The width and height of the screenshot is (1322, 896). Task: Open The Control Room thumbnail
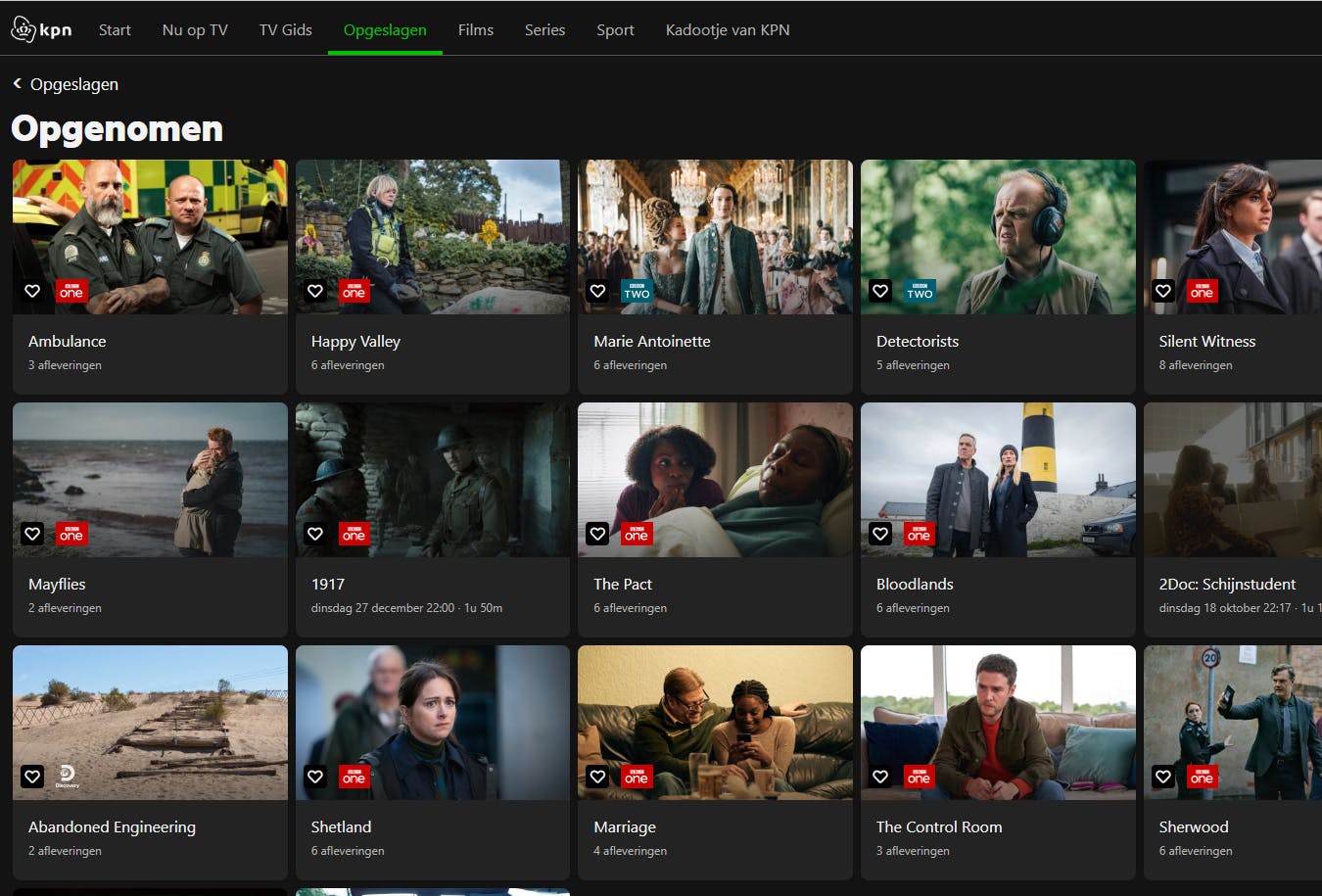point(998,723)
